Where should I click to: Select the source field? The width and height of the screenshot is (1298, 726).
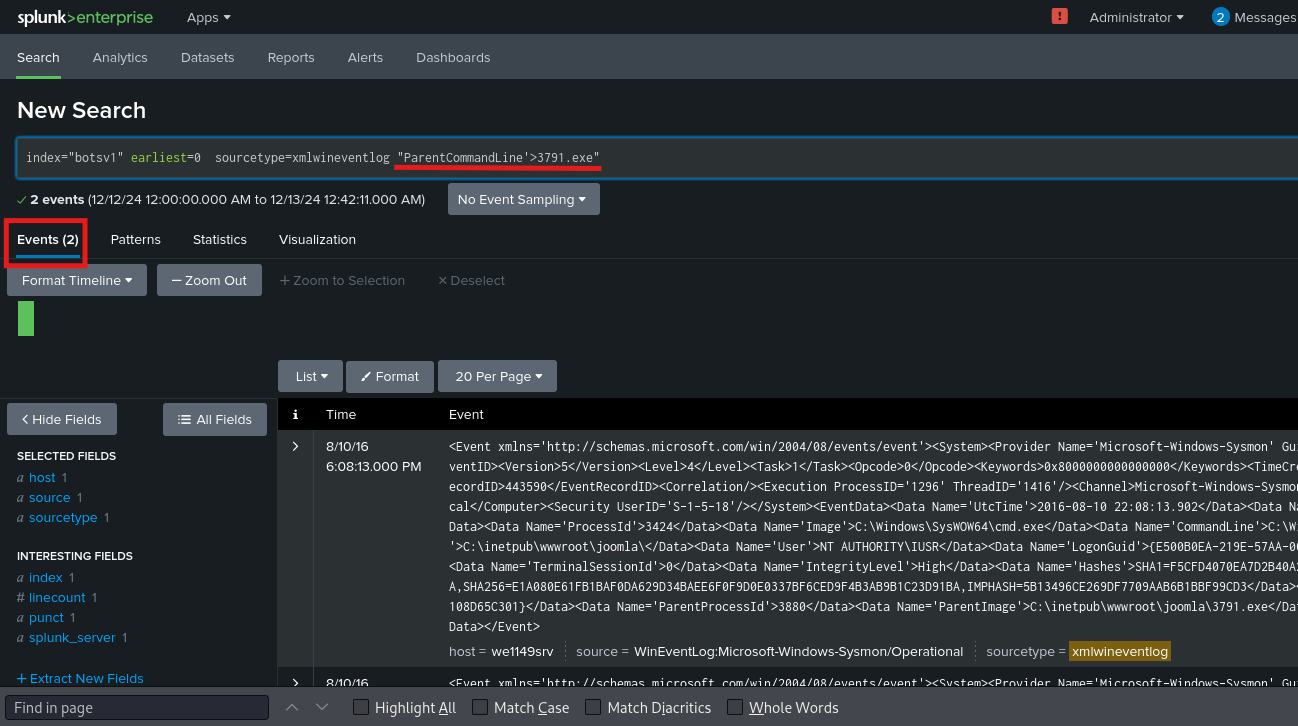pyautogui.click(x=49, y=498)
